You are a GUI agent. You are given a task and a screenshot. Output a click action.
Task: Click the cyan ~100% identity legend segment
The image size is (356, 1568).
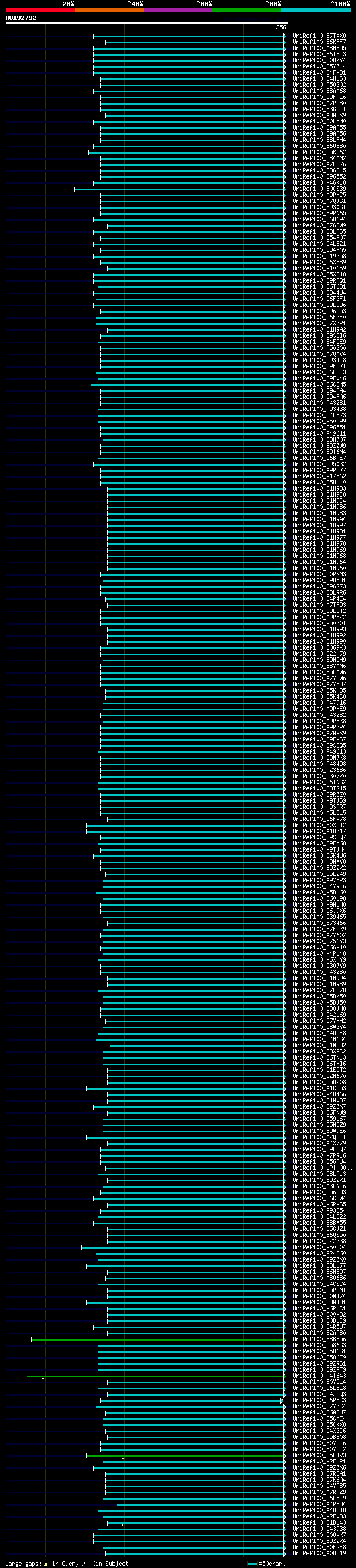coord(317,11)
